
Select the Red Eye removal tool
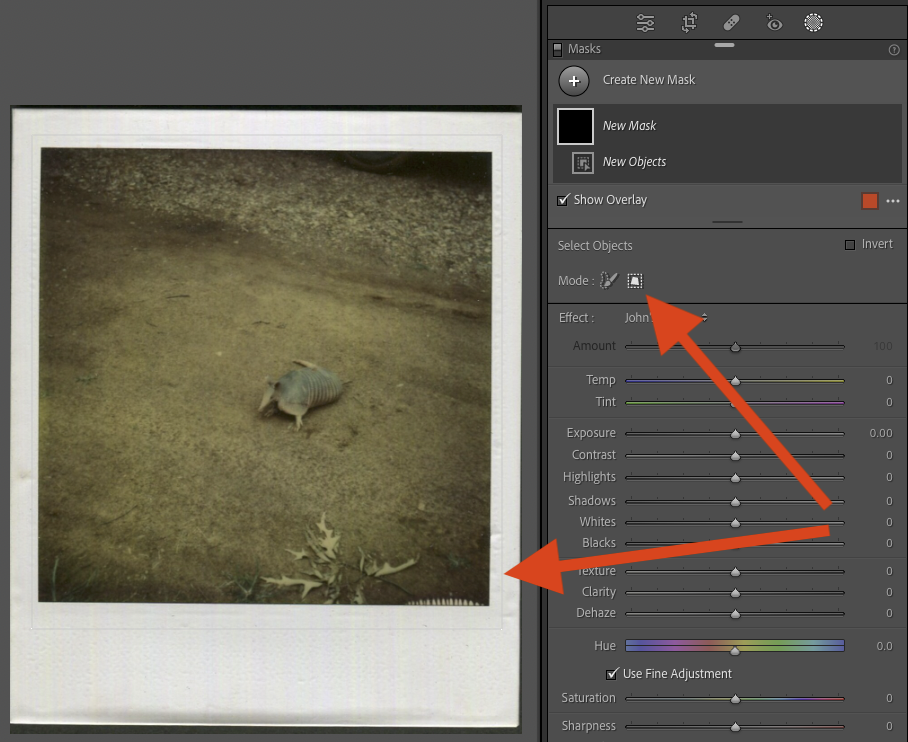click(x=773, y=22)
